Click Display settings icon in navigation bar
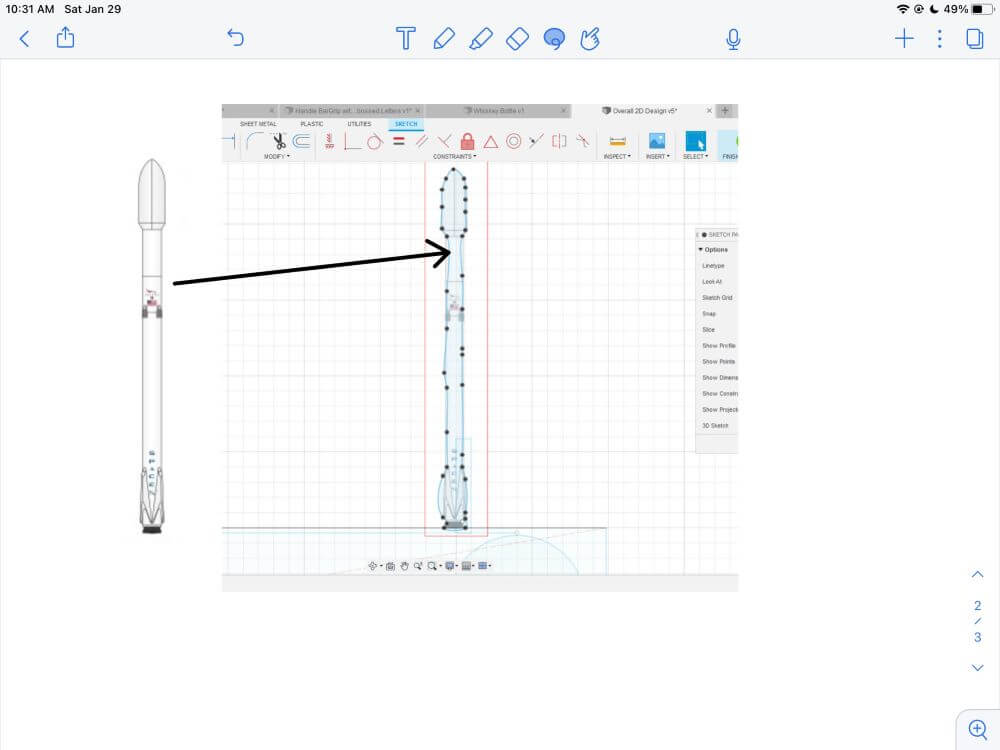 [x=450, y=566]
